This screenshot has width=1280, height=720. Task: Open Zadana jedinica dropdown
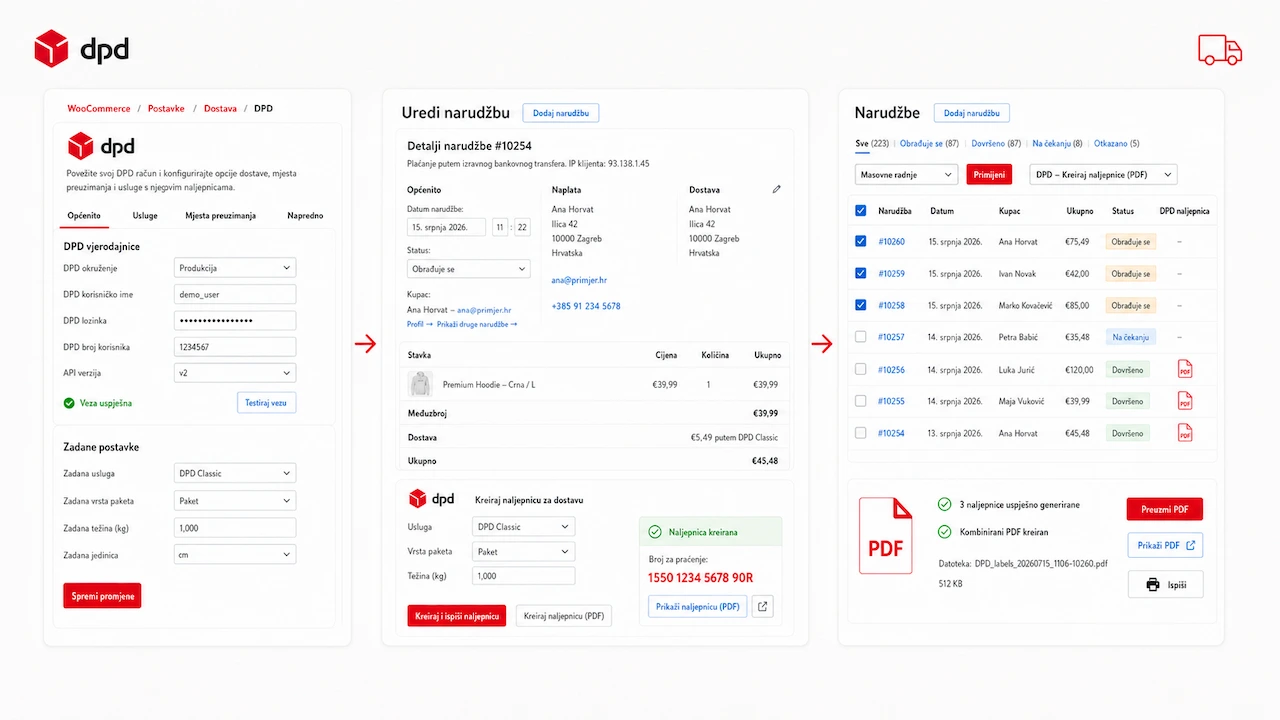tap(235, 554)
